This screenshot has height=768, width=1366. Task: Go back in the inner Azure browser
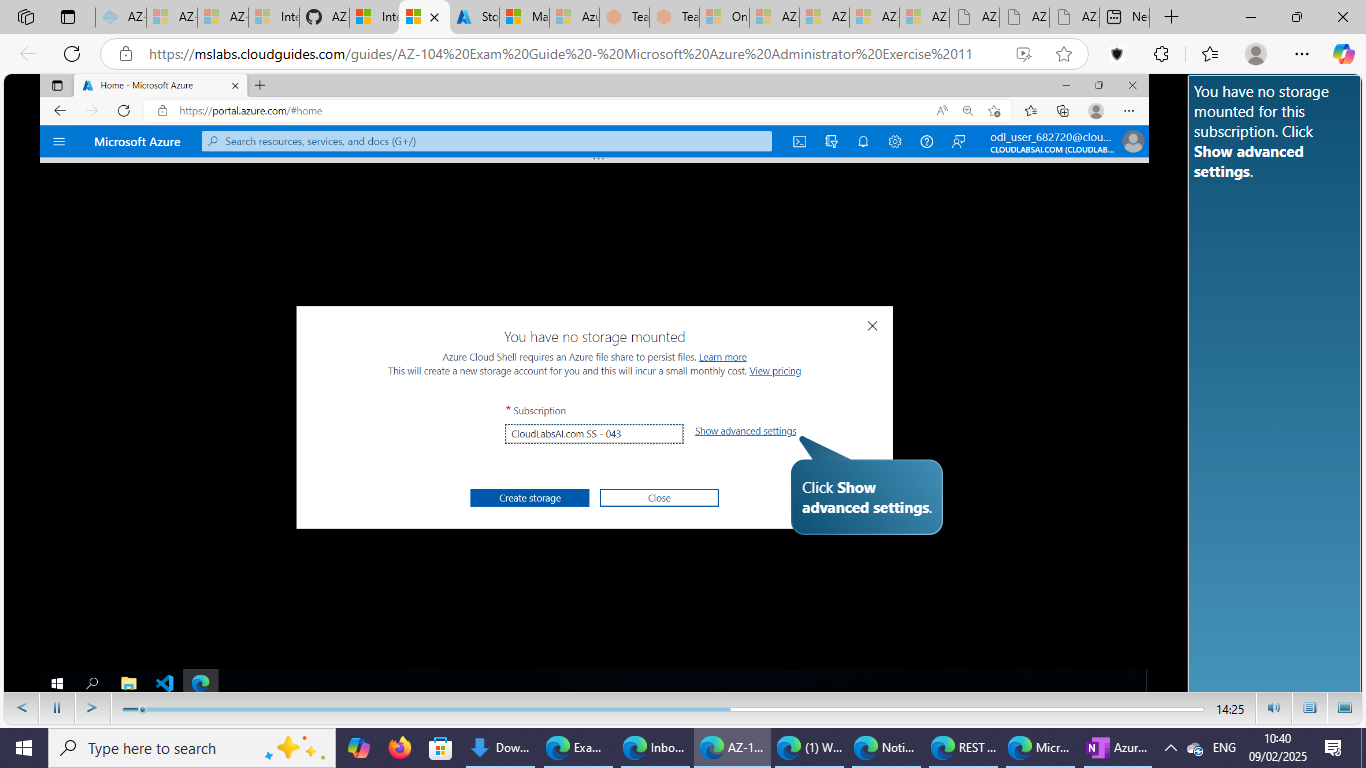[x=60, y=111]
